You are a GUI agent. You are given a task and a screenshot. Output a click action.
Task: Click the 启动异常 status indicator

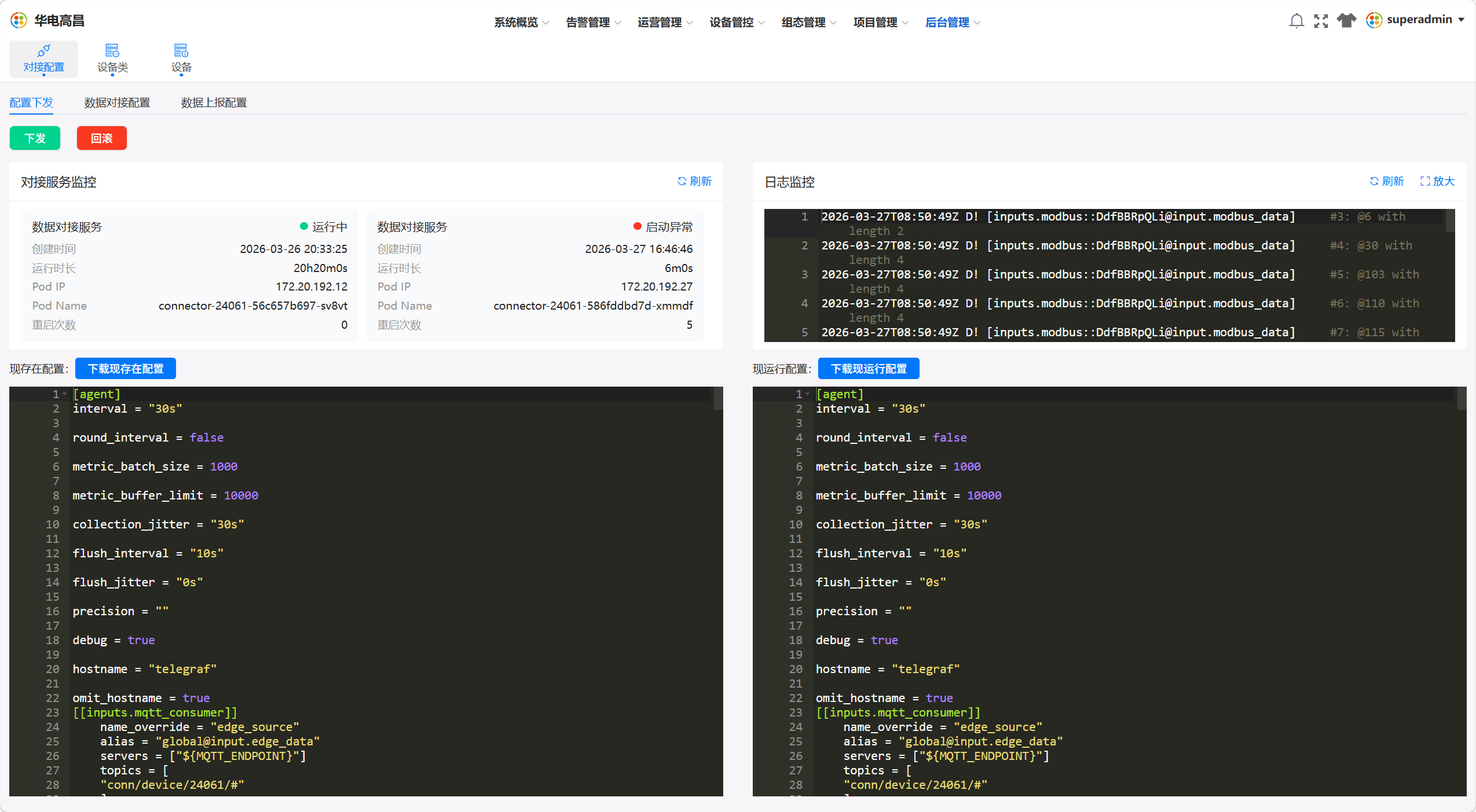663,227
